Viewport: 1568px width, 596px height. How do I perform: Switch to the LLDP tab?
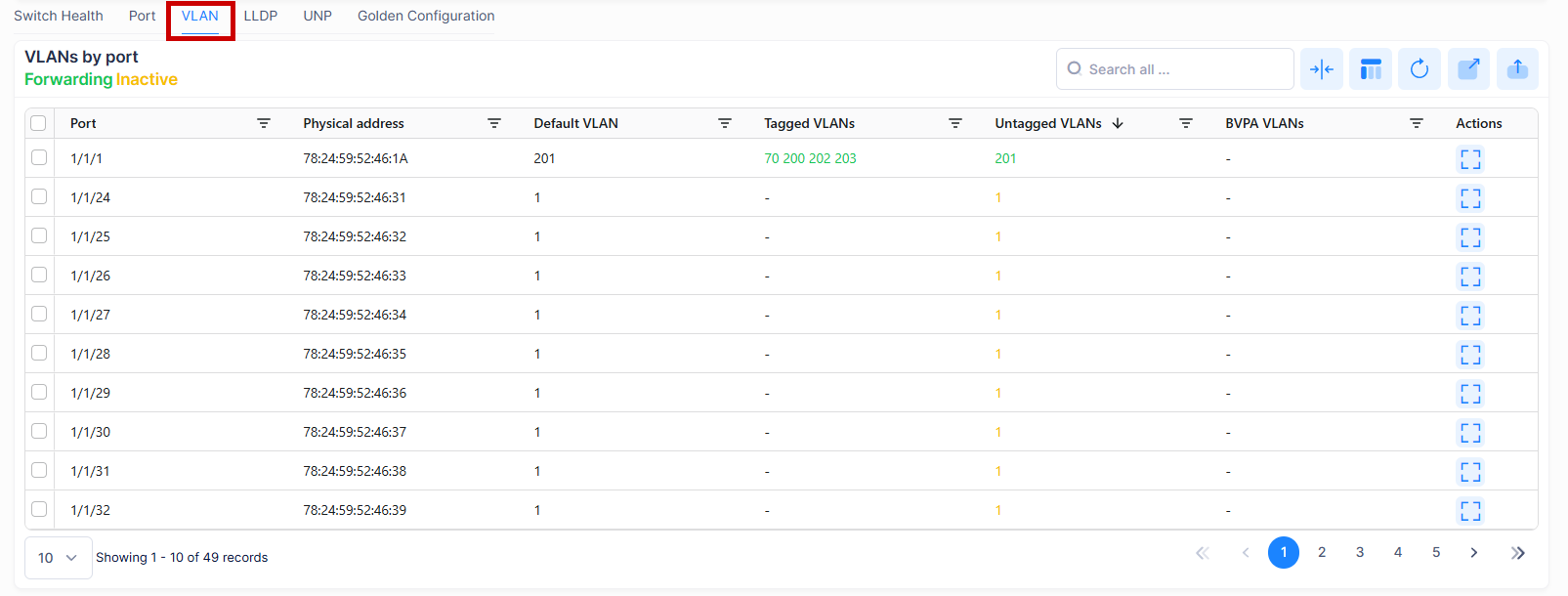[x=261, y=17]
